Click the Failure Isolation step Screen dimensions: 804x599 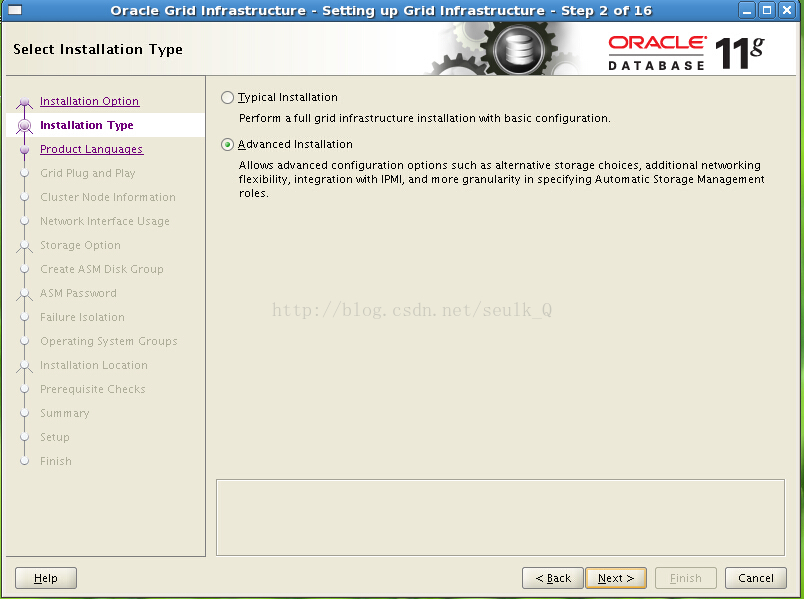coord(83,317)
